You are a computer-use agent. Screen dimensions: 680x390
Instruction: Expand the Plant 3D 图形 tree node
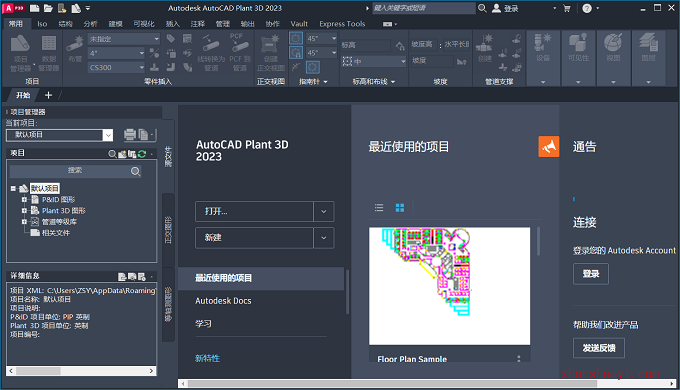(24, 210)
